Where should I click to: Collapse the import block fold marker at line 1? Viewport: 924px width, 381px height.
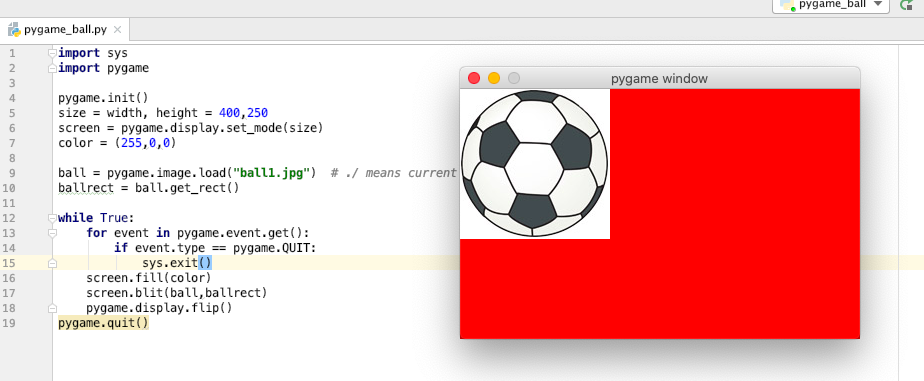click(52, 54)
